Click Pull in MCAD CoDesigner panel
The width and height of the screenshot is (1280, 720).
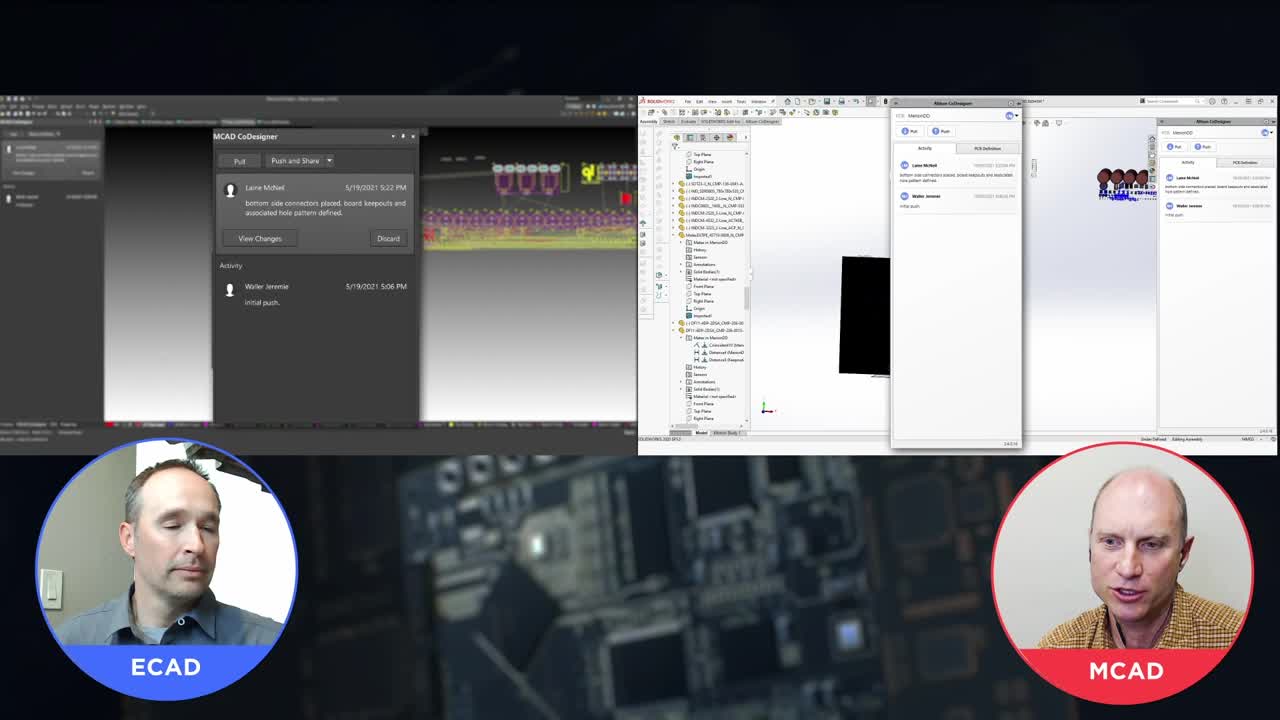pos(239,161)
